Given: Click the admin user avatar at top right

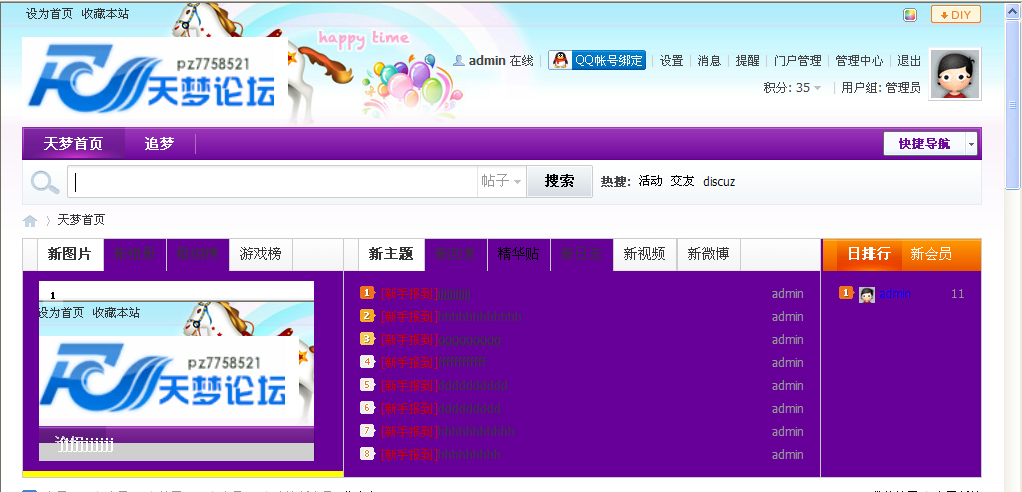Looking at the screenshot, I should pos(955,74).
